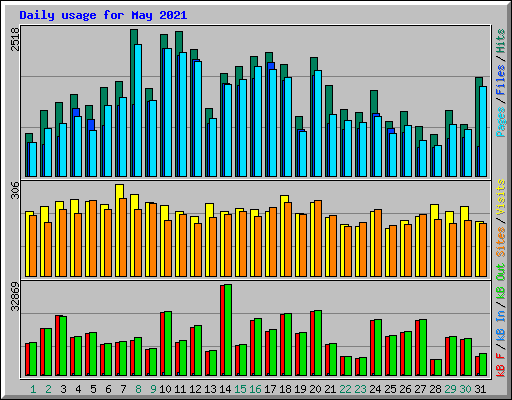The image size is (512, 400).
Task: Click the orange Sites bar for day 20
Action: click(x=318, y=238)
